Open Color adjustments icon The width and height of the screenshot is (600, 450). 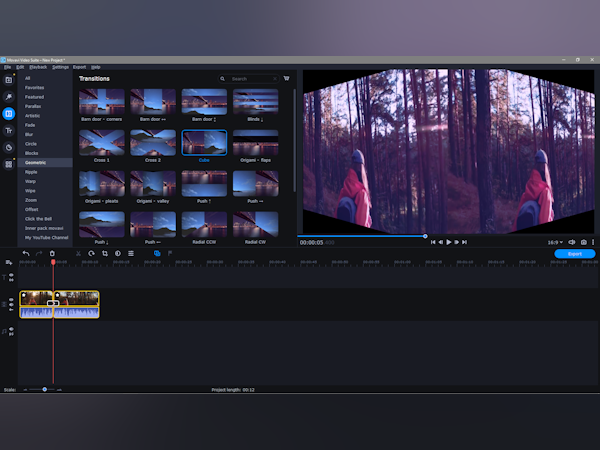point(118,253)
